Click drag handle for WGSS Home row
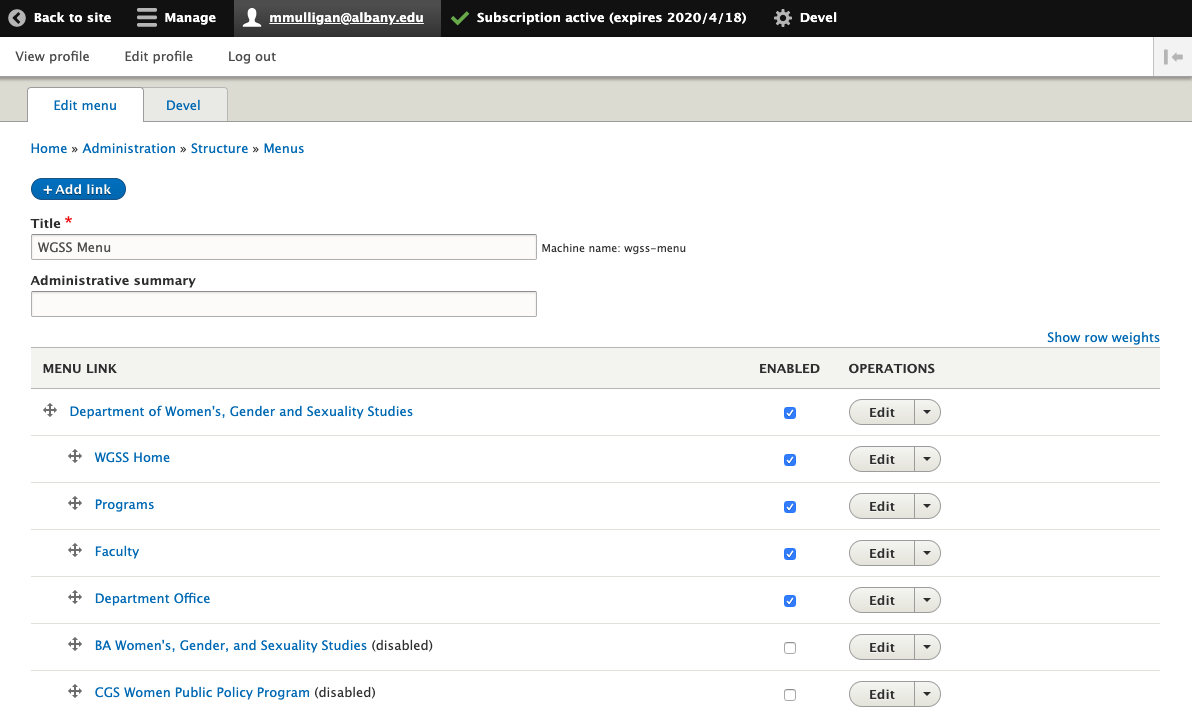 click(74, 457)
